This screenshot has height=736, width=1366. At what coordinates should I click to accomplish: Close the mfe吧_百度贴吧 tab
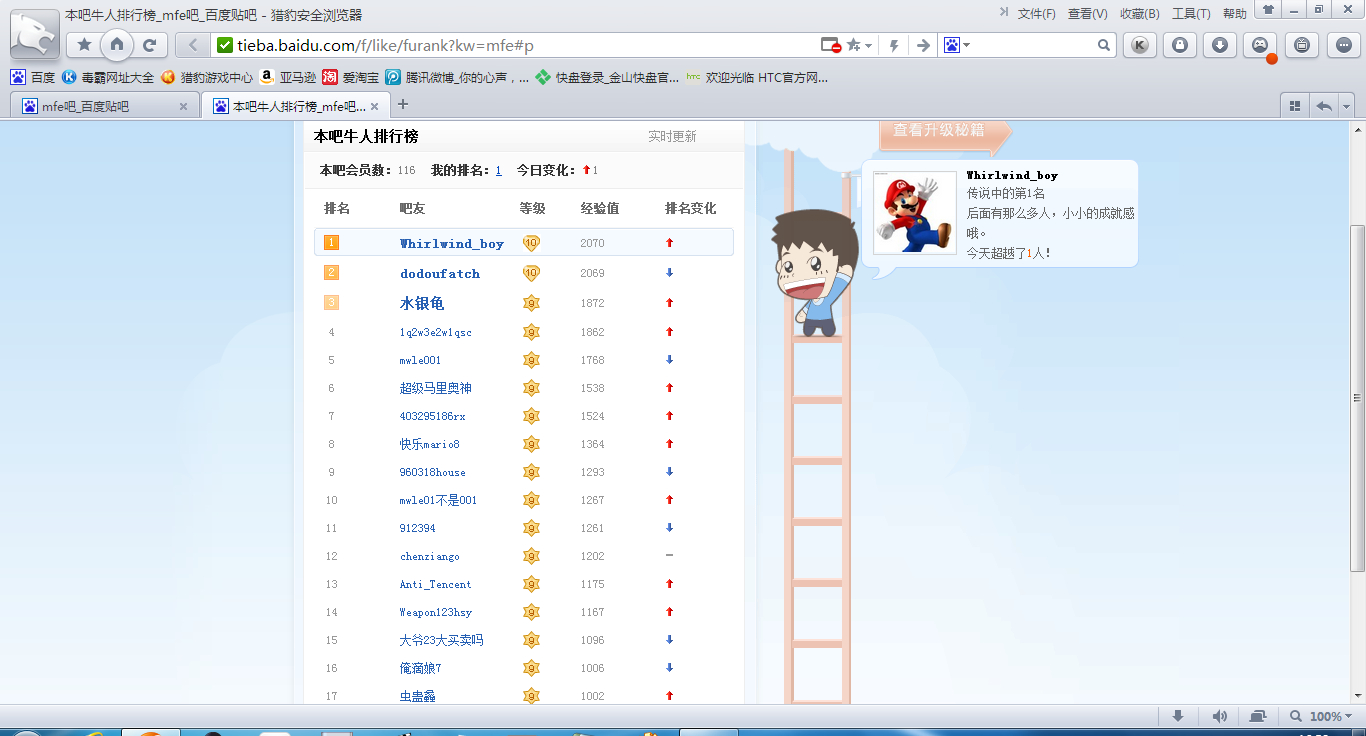[183, 106]
